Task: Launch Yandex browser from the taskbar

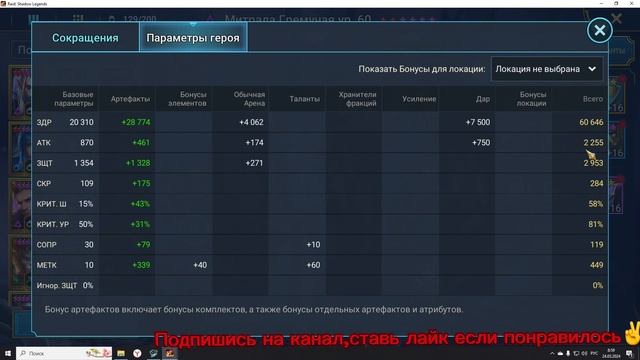Action: pyautogui.click(x=137, y=353)
